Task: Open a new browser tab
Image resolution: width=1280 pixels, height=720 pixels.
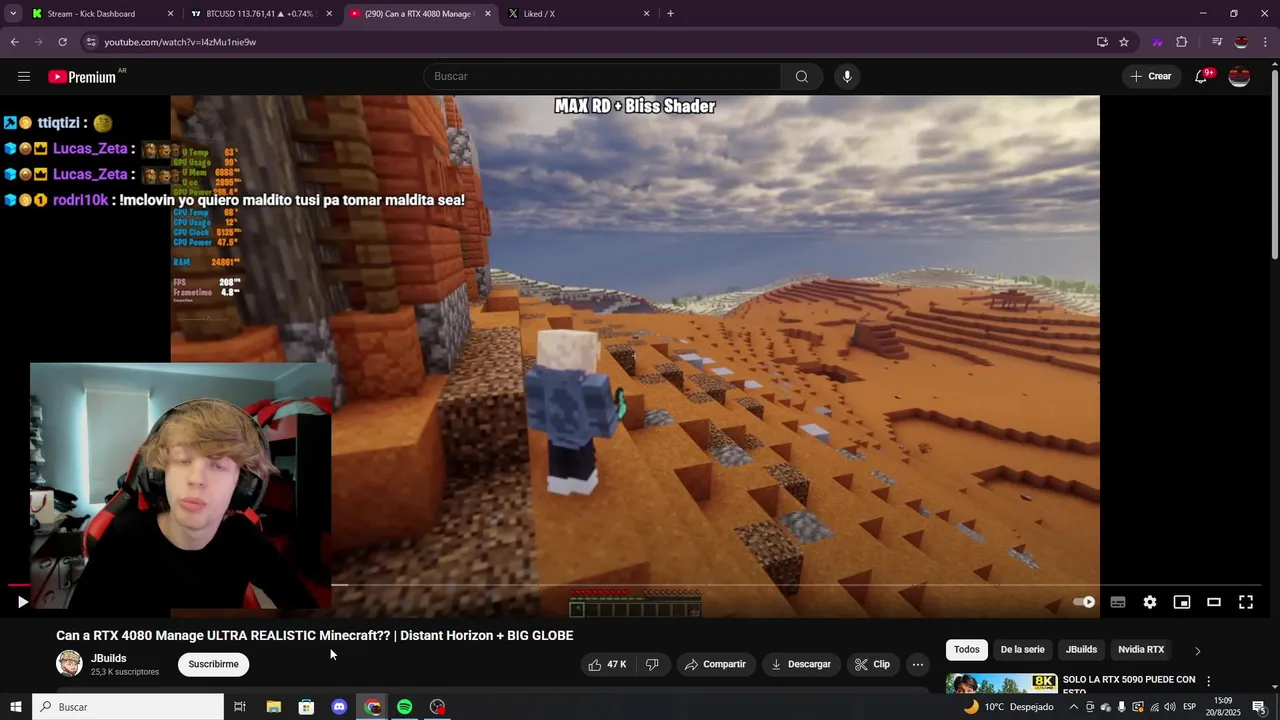Action: pos(670,14)
